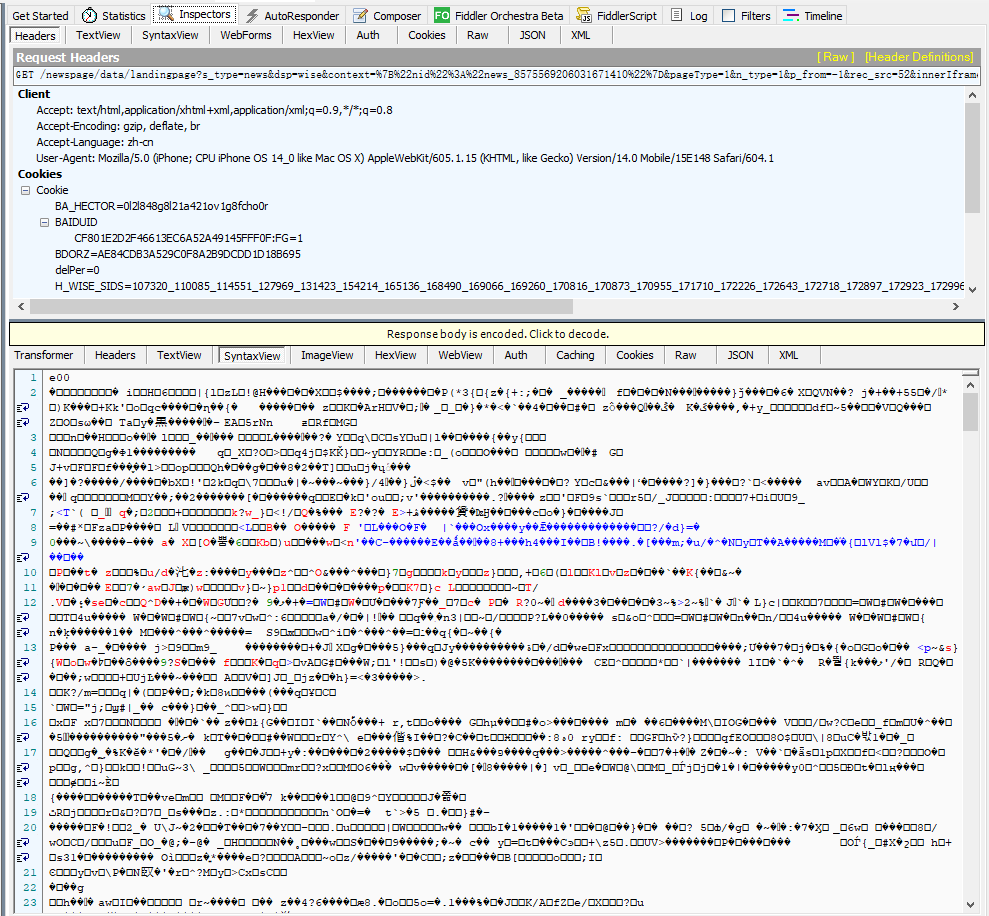The height and width of the screenshot is (916, 989).
Task: Open request SyntaxView tab
Action: pyautogui.click(x=170, y=35)
